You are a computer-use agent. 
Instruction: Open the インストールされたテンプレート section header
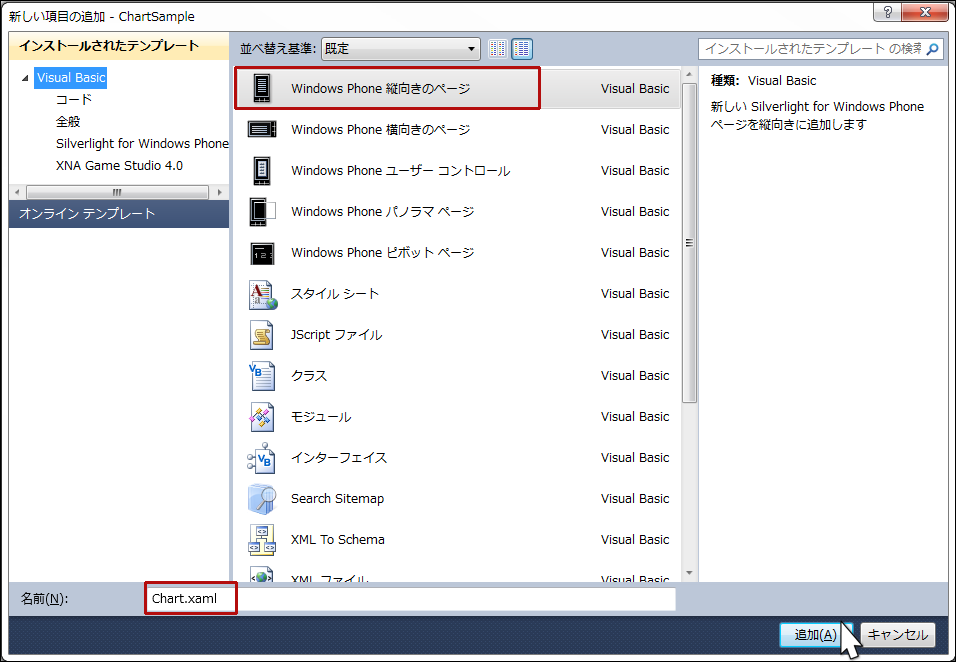tap(119, 46)
